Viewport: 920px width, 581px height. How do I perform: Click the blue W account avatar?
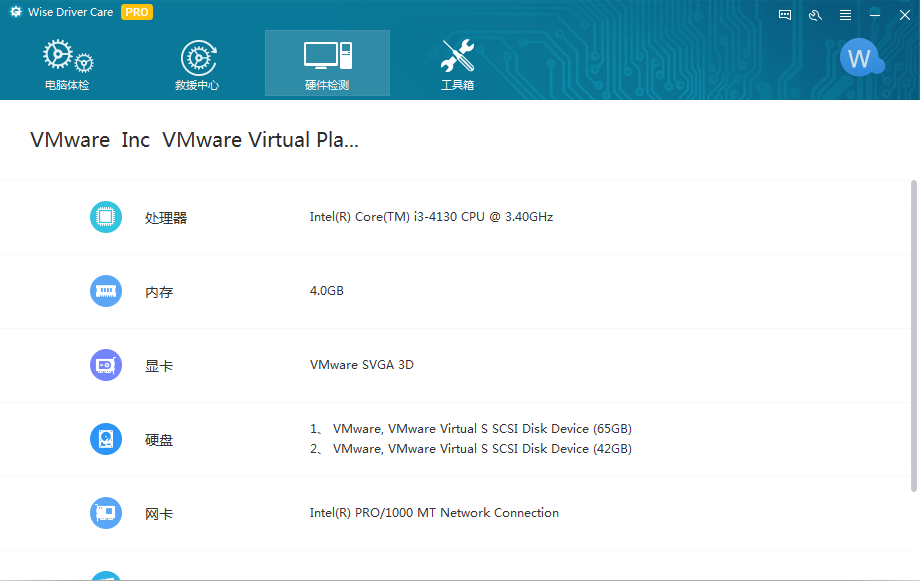860,58
